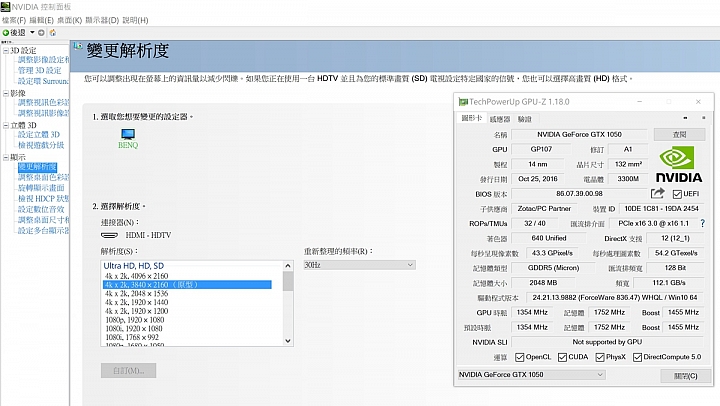Minimize the GPU-Z window
Image resolution: width=720 pixels, height=406 pixels.
click(x=640, y=102)
